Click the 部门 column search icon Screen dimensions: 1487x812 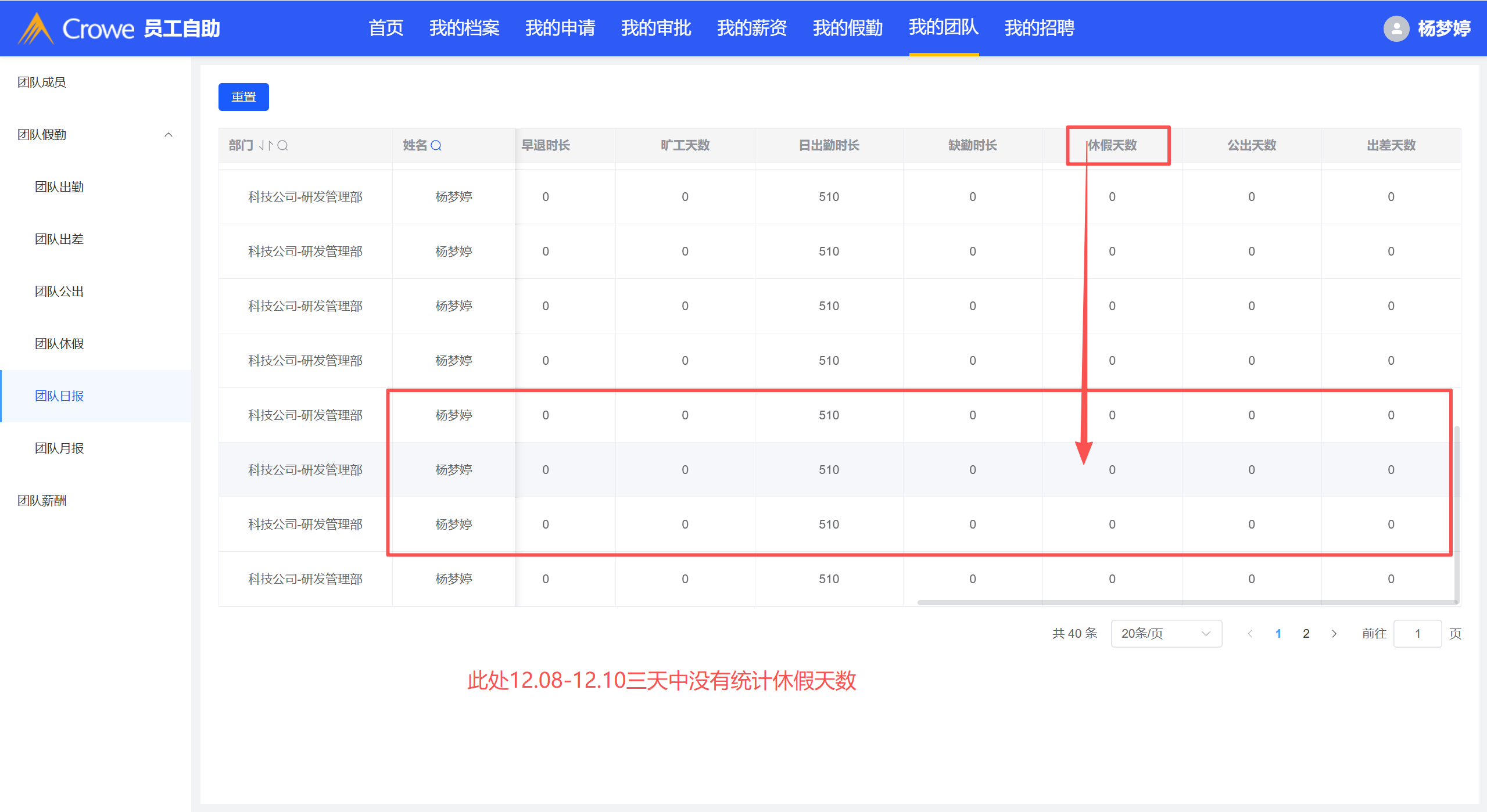pos(283,145)
